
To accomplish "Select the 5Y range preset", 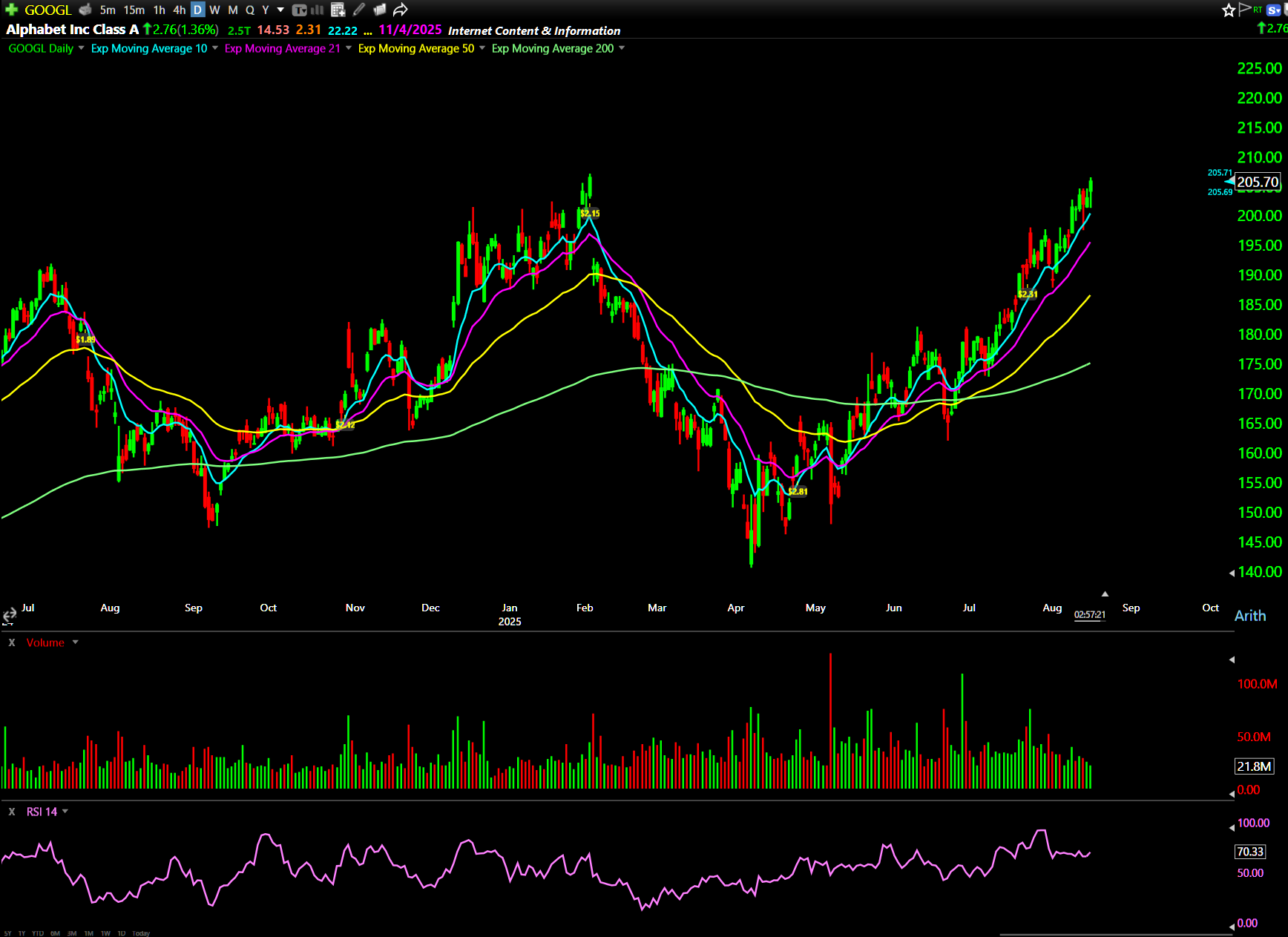I will (7, 933).
